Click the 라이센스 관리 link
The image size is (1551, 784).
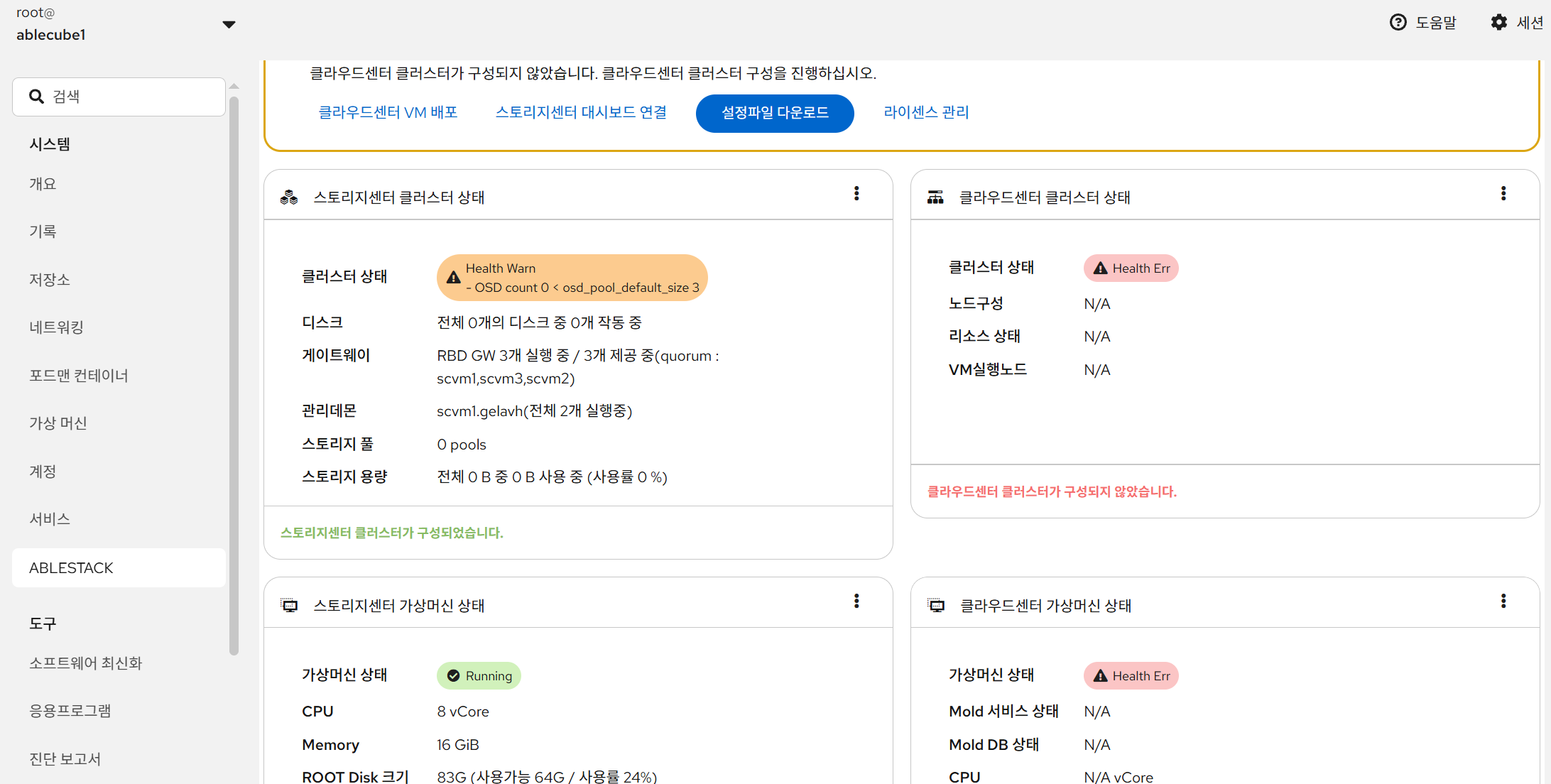point(926,113)
